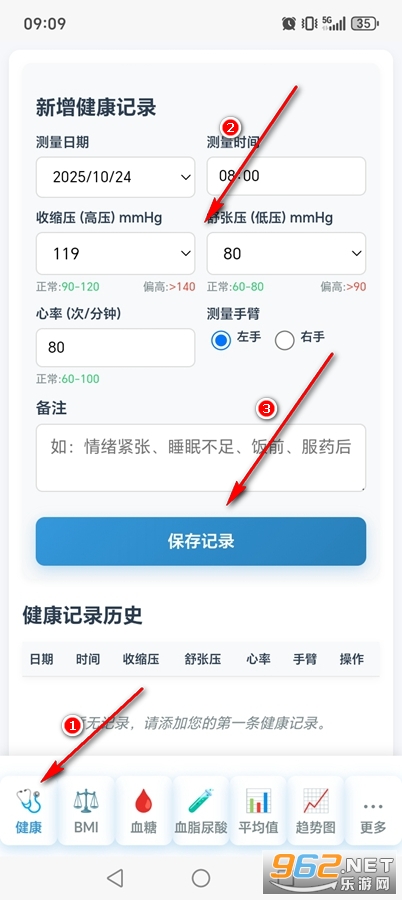Click the 保存记录 button
The image size is (402, 900).
coord(201,541)
